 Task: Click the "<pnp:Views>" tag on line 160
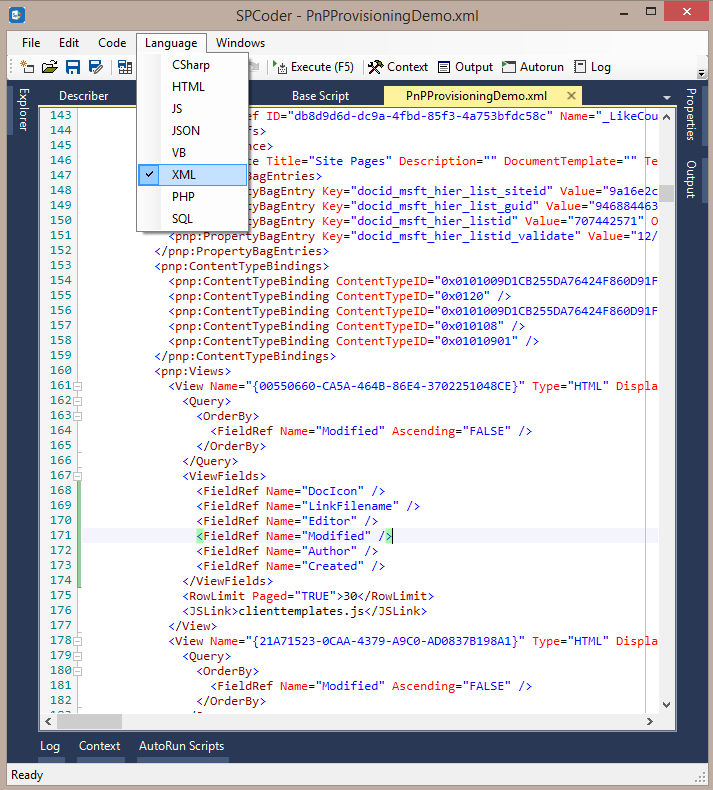pyautogui.click(x=192, y=371)
